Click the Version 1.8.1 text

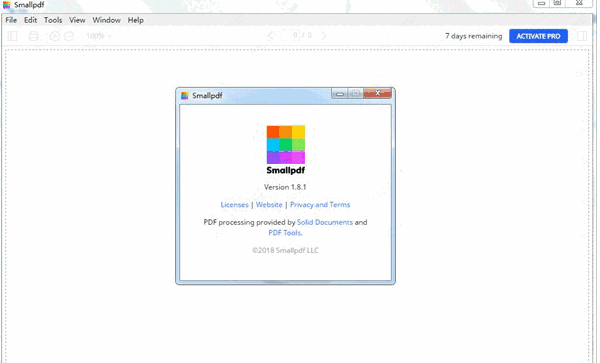(285, 187)
